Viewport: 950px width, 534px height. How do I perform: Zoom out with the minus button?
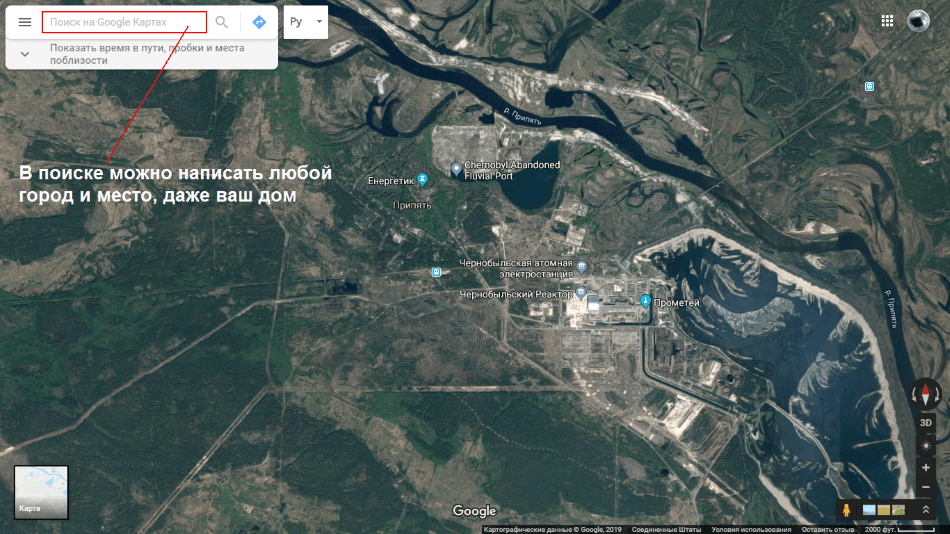(926, 488)
